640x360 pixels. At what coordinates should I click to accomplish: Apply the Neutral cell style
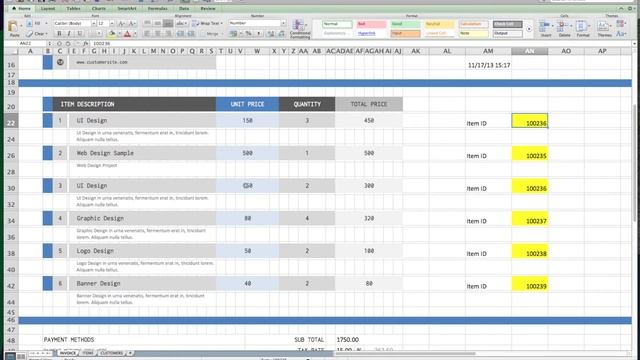pyautogui.click(x=439, y=24)
